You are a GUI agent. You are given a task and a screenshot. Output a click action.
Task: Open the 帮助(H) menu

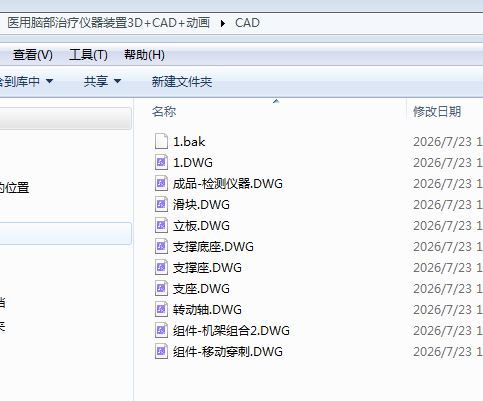point(144,55)
